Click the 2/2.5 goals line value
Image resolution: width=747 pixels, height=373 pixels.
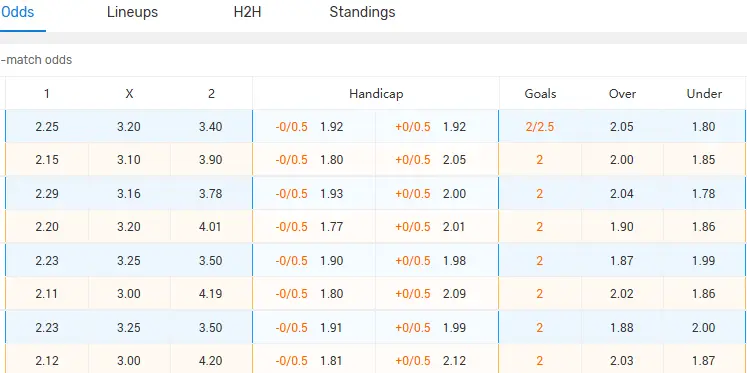pos(540,127)
